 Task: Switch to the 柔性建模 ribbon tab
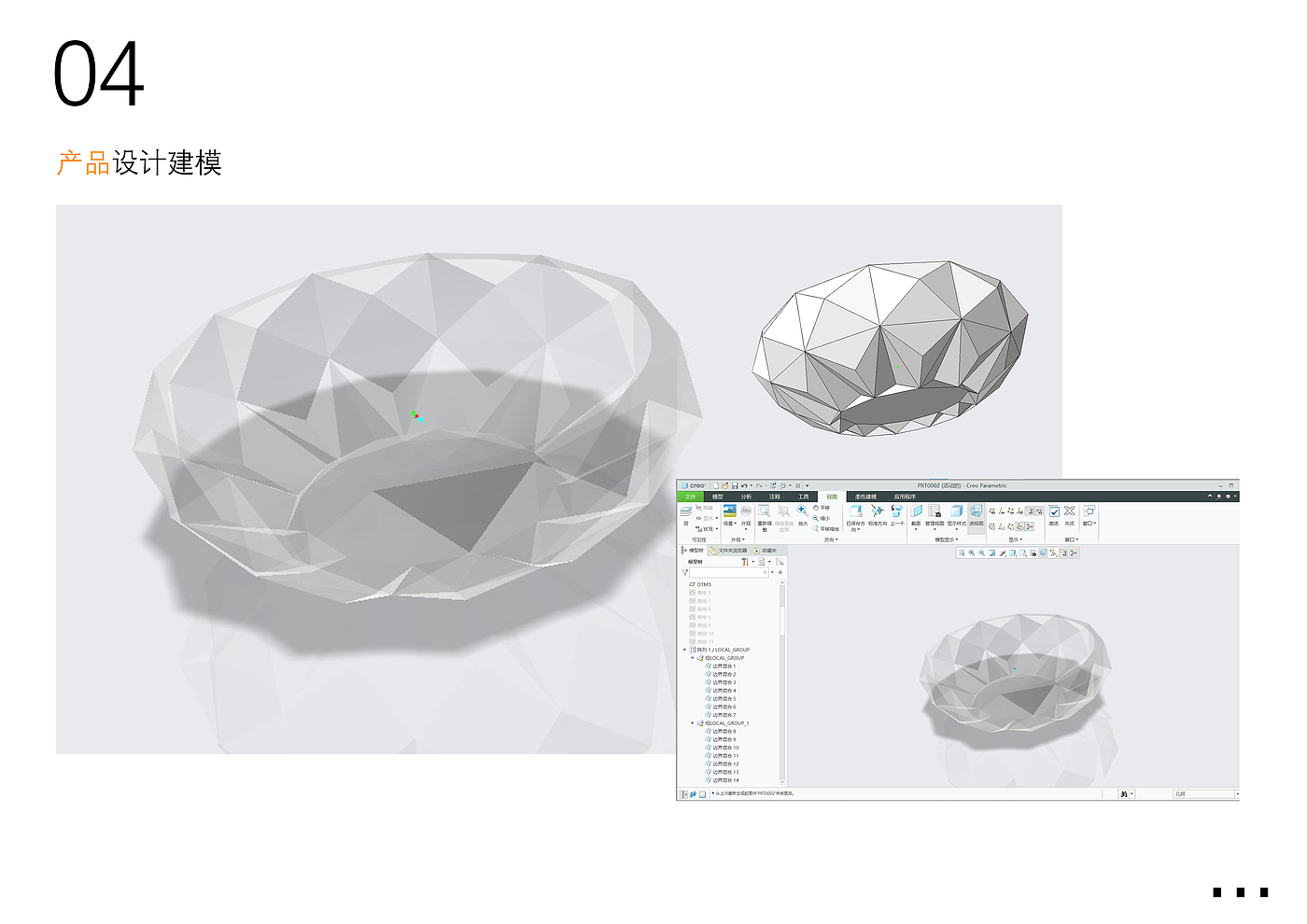[x=865, y=497]
